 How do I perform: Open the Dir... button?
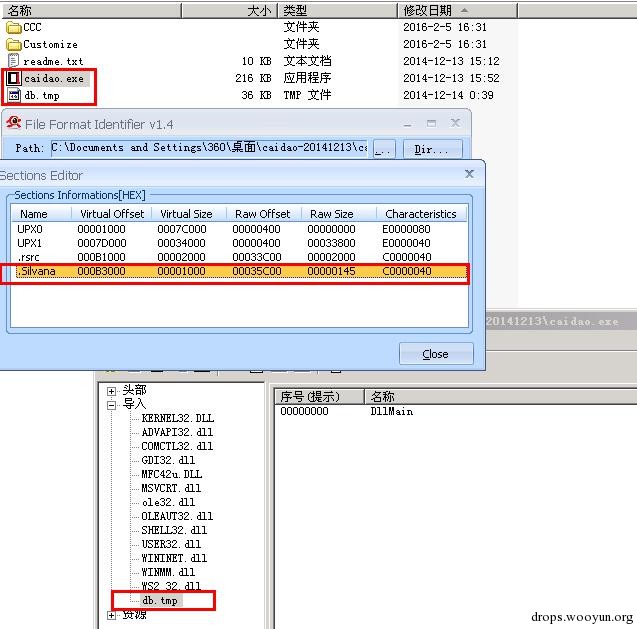click(x=433, y=149)
